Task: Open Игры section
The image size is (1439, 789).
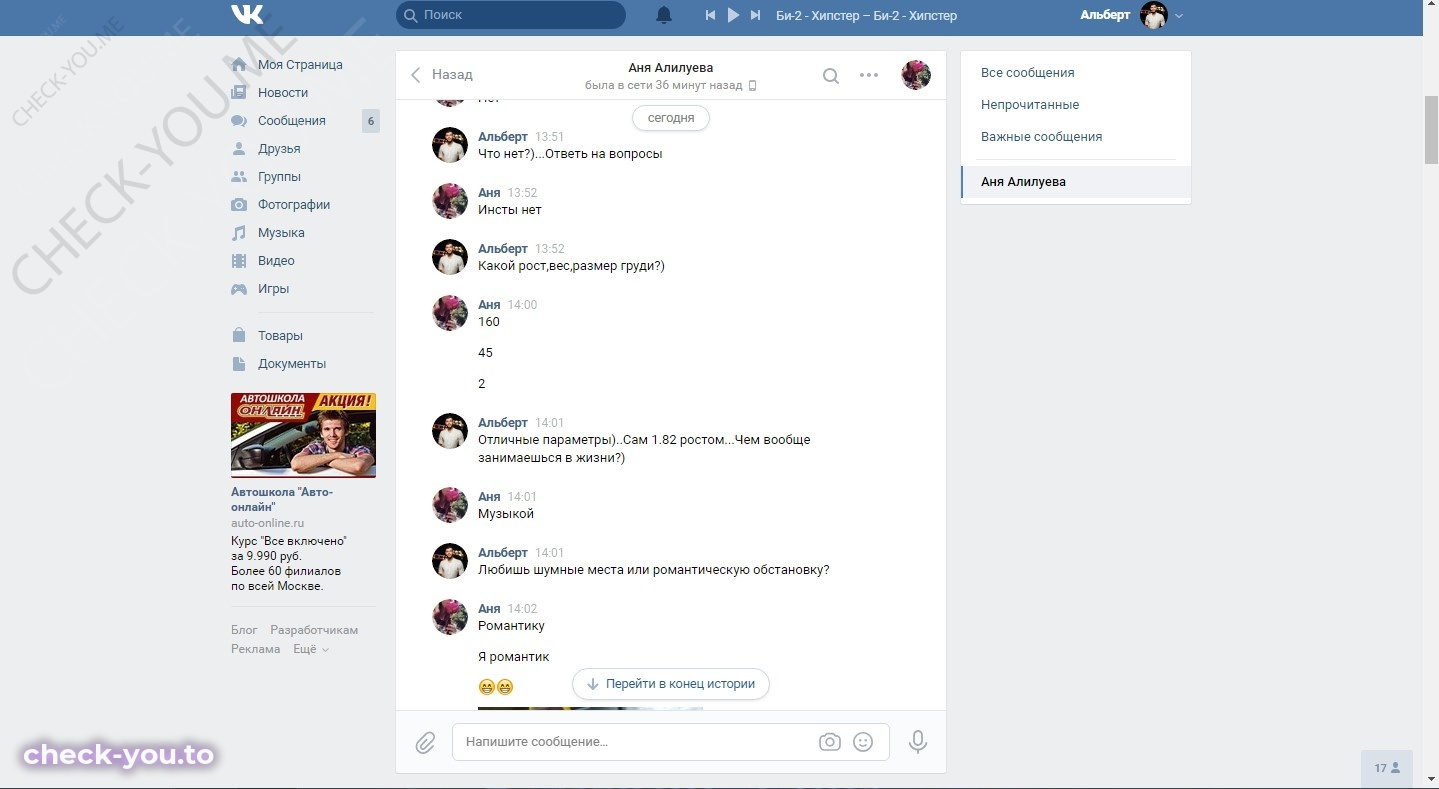Action: point(273,288)
